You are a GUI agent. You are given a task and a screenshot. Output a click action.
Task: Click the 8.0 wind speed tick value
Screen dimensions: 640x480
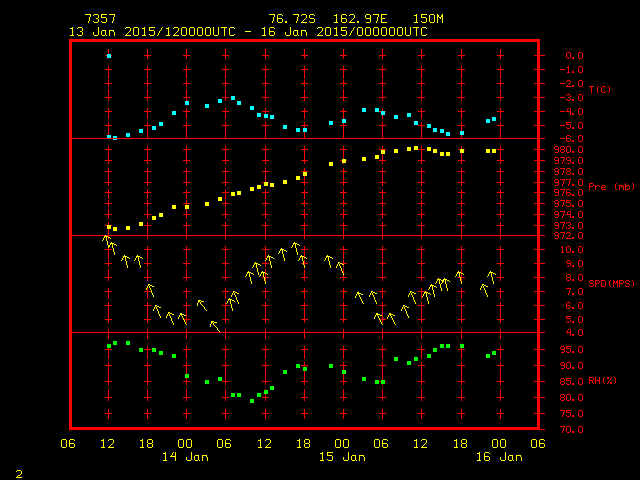click(x=574, y=278)
